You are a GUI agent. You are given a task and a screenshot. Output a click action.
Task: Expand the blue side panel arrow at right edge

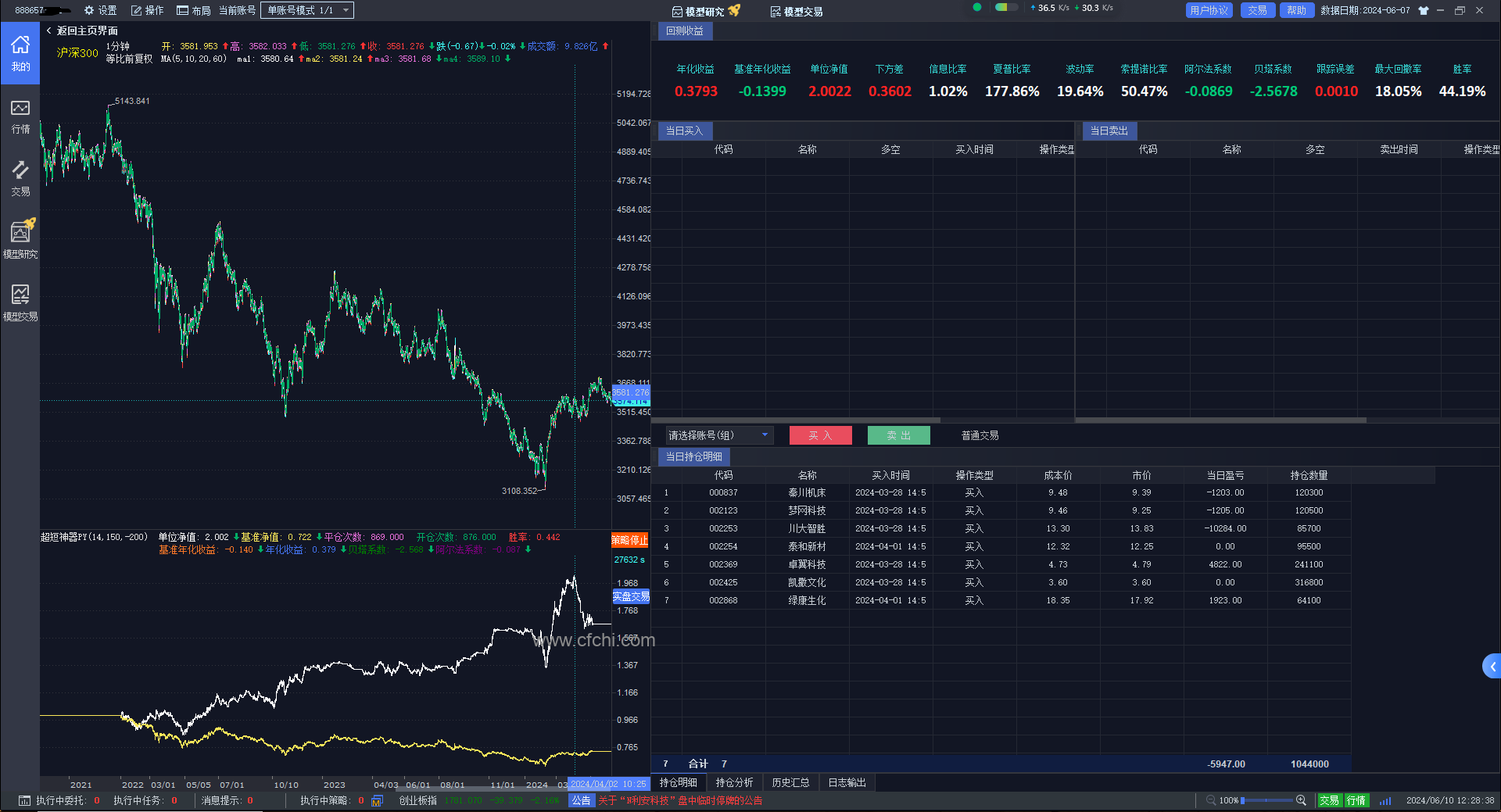[x=1492, y=667]
